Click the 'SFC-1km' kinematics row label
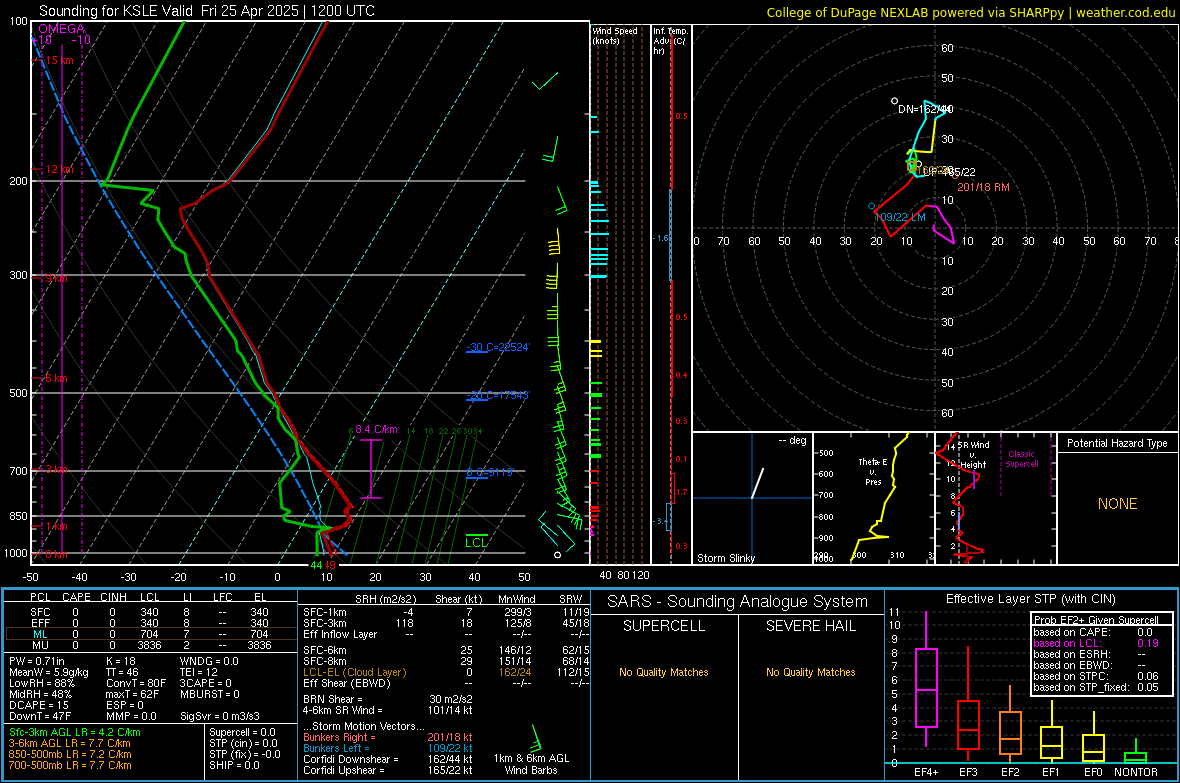 324,612
